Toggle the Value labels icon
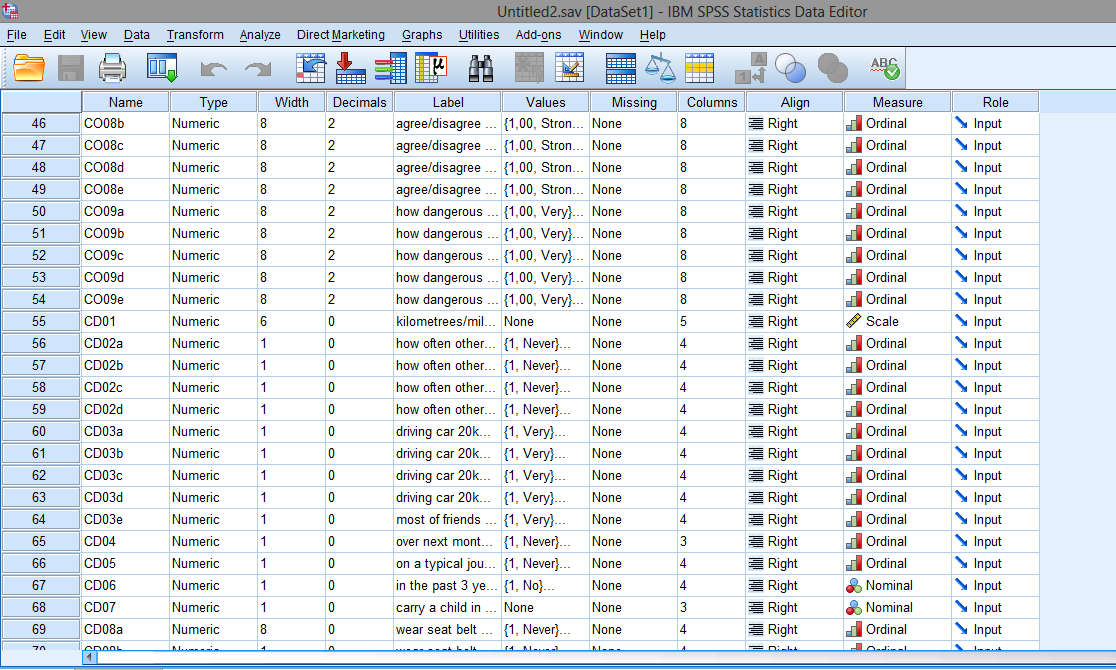 750,68
